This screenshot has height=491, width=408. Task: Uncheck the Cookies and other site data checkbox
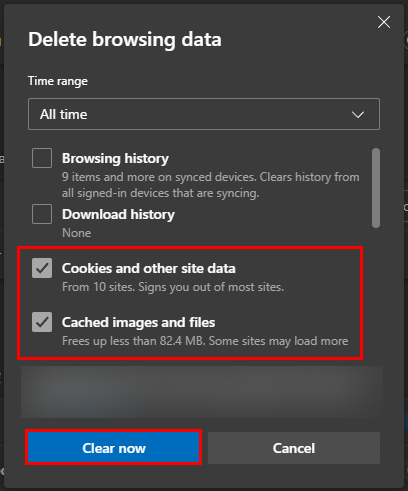point(42,268)
